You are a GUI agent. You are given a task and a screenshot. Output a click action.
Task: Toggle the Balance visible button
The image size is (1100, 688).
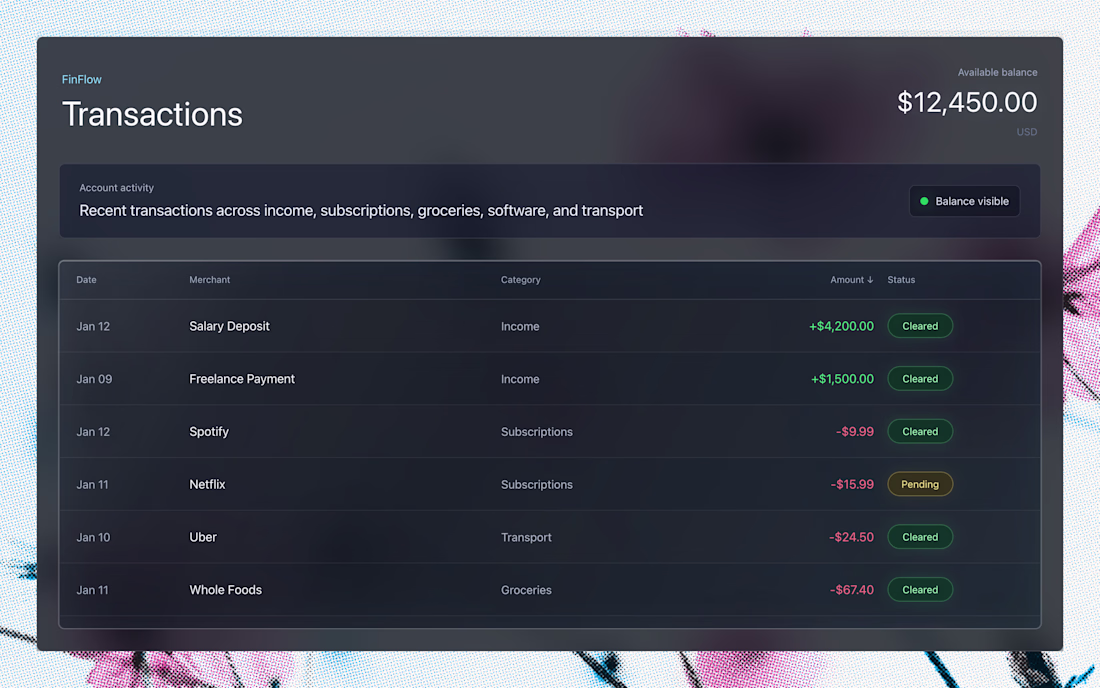pos(964,201)
